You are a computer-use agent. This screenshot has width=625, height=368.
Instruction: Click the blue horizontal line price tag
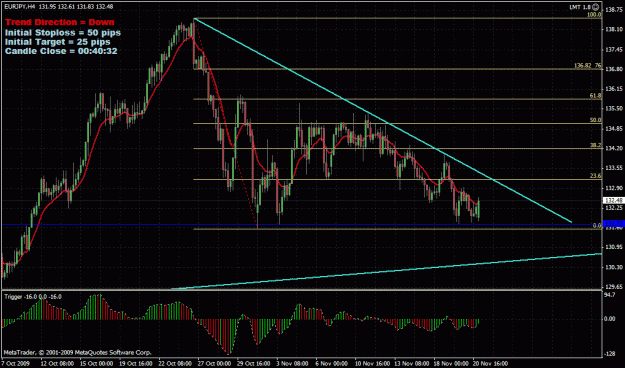[613, 223]
